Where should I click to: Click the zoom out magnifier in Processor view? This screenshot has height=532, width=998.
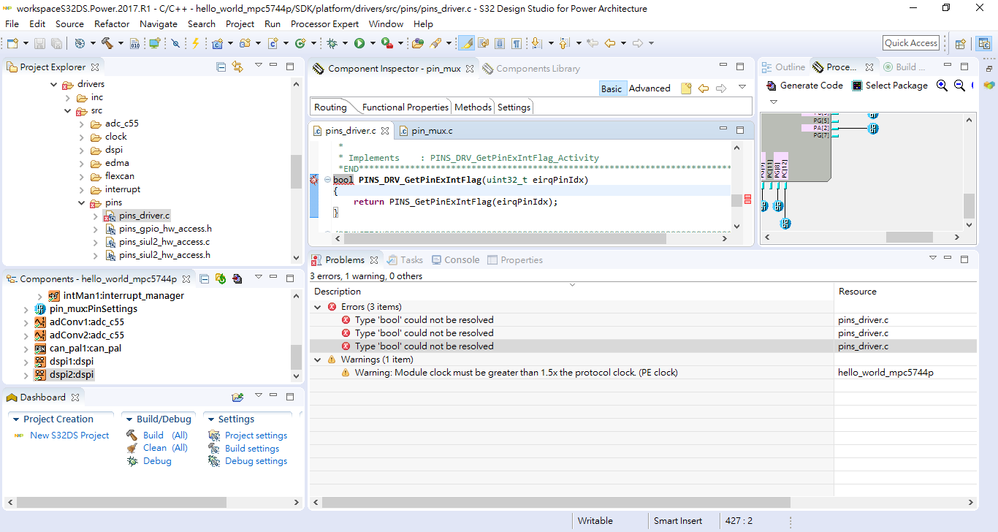(x=959, y=85)
